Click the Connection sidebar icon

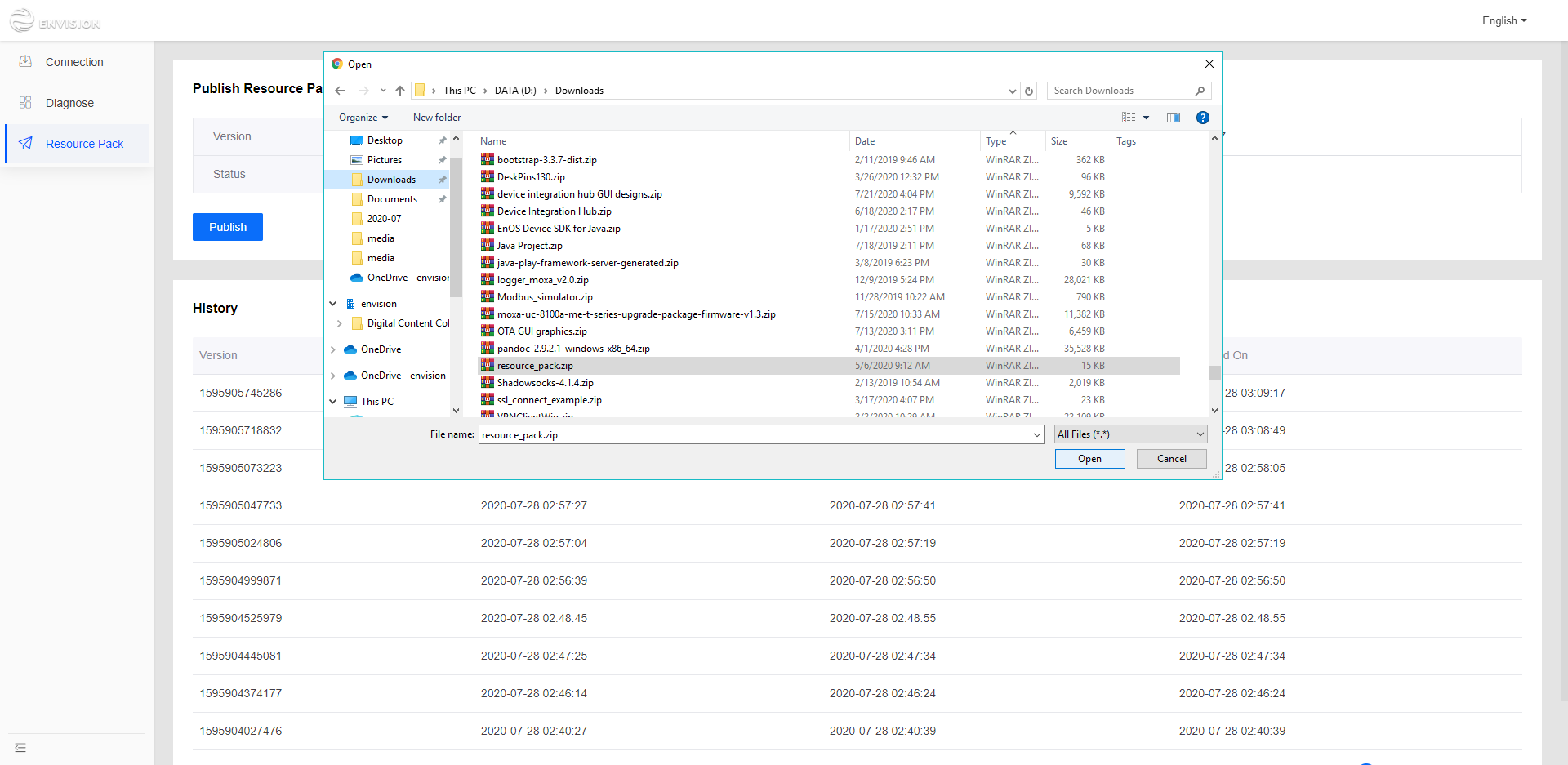tap(25, 61)
